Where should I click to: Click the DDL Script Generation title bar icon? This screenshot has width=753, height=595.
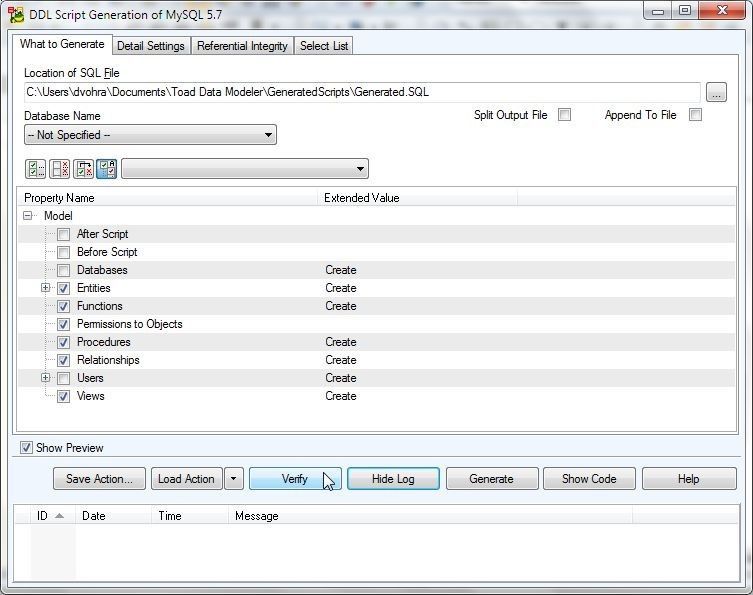16,15
